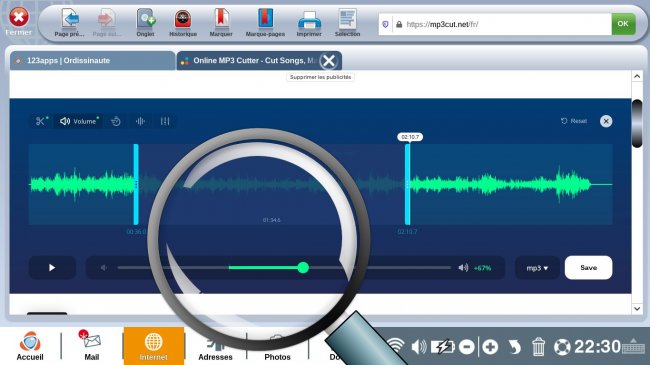Mute using the left speaker icon
The width and height of the screenshot is (650, 365).
point(104,268)
